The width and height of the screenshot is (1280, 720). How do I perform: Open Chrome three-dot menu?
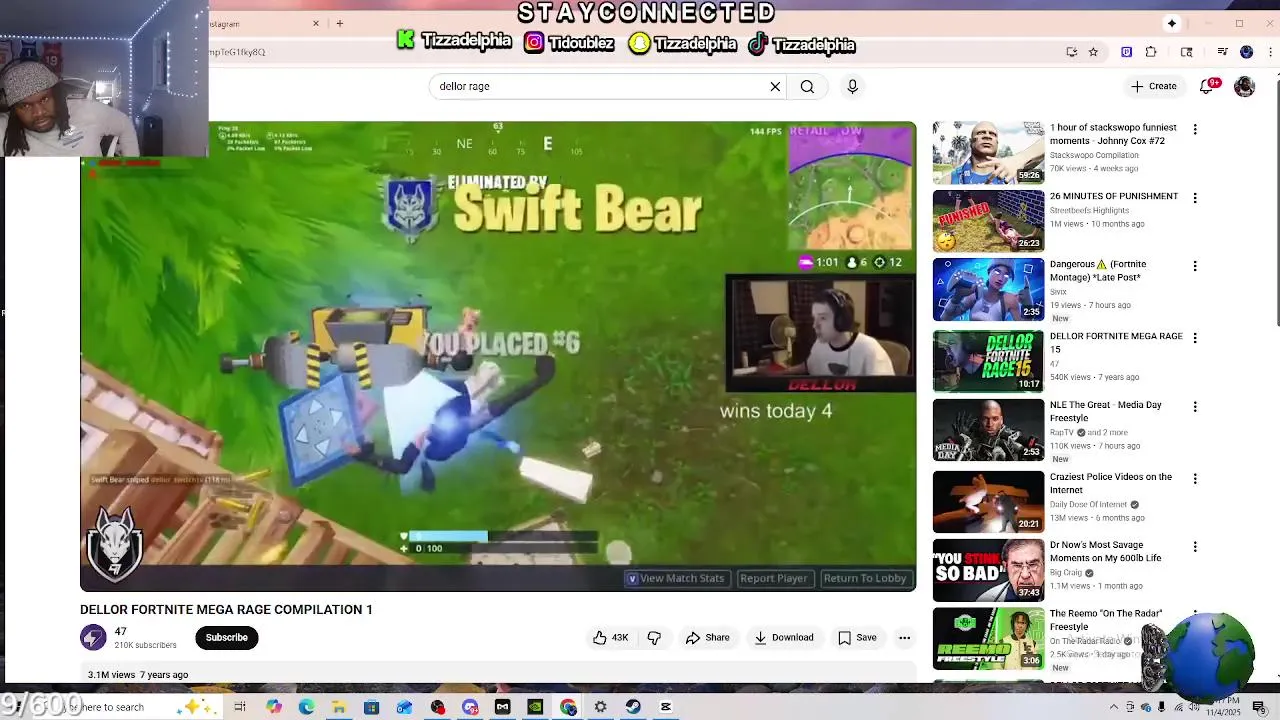[x=1270, y=52]
